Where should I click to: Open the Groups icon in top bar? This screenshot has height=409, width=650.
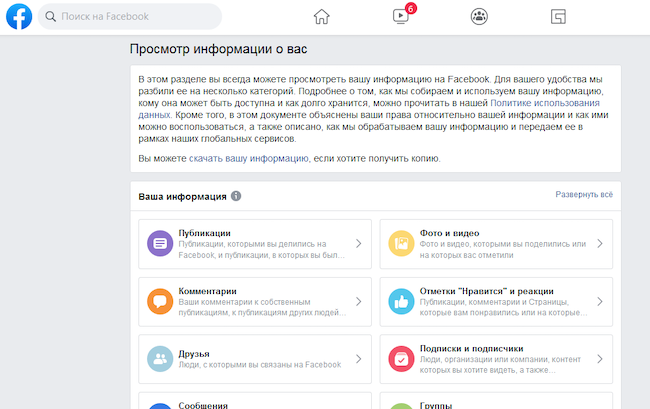coord(479,17)
